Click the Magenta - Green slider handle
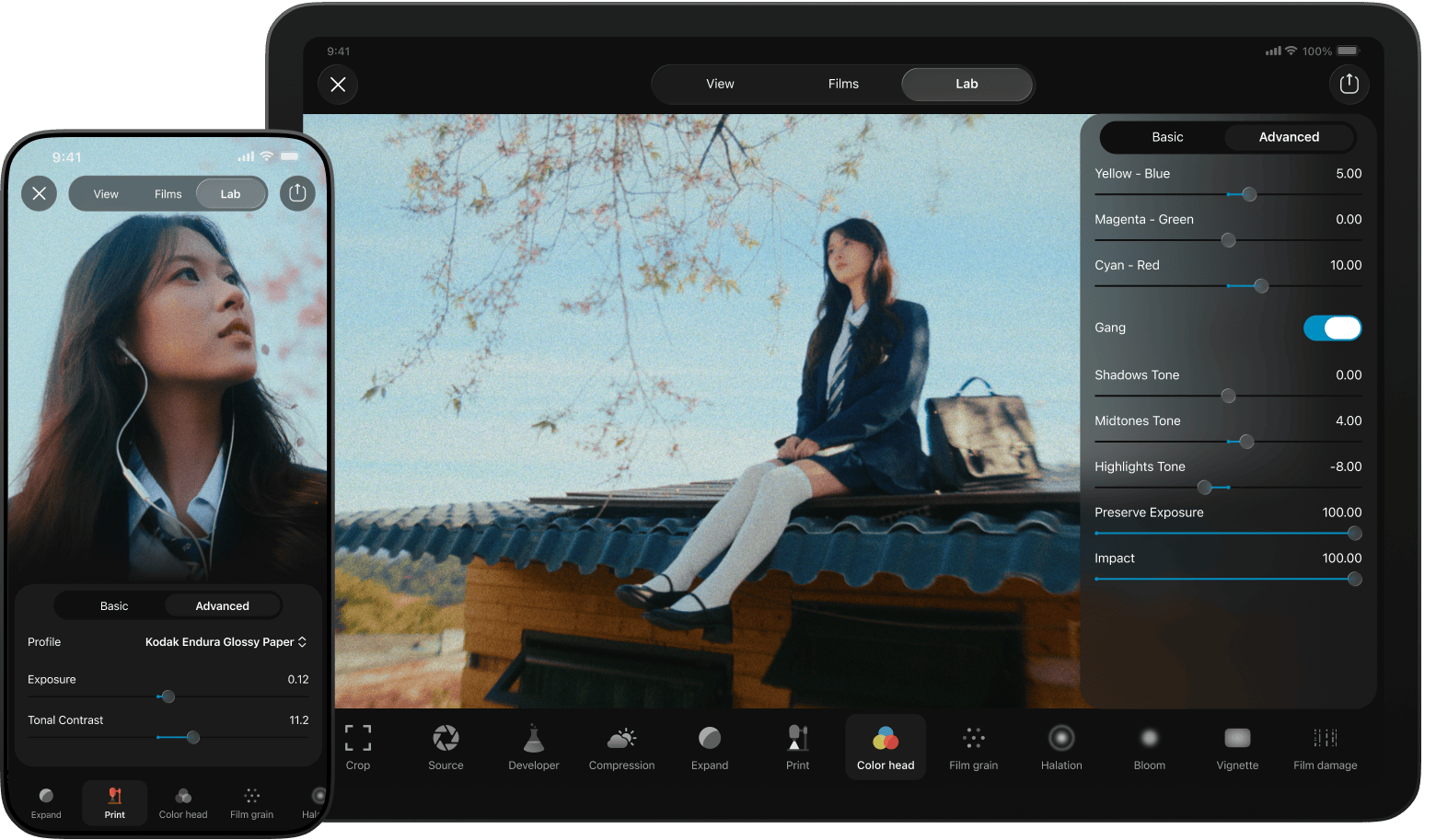Viewport: 1436px width, 840px height. click(x=1228, y=240)
